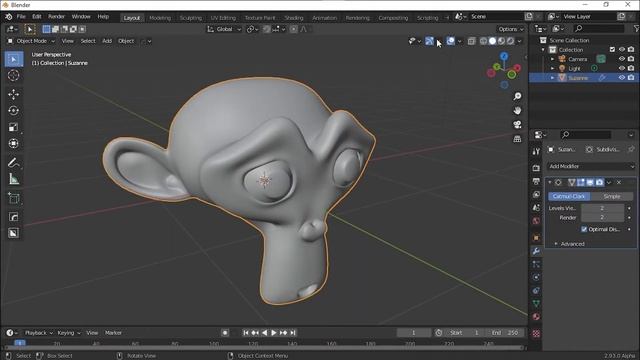
Task: Hide Suzanne in viewport via eye icon
Action: pos(622,78)
